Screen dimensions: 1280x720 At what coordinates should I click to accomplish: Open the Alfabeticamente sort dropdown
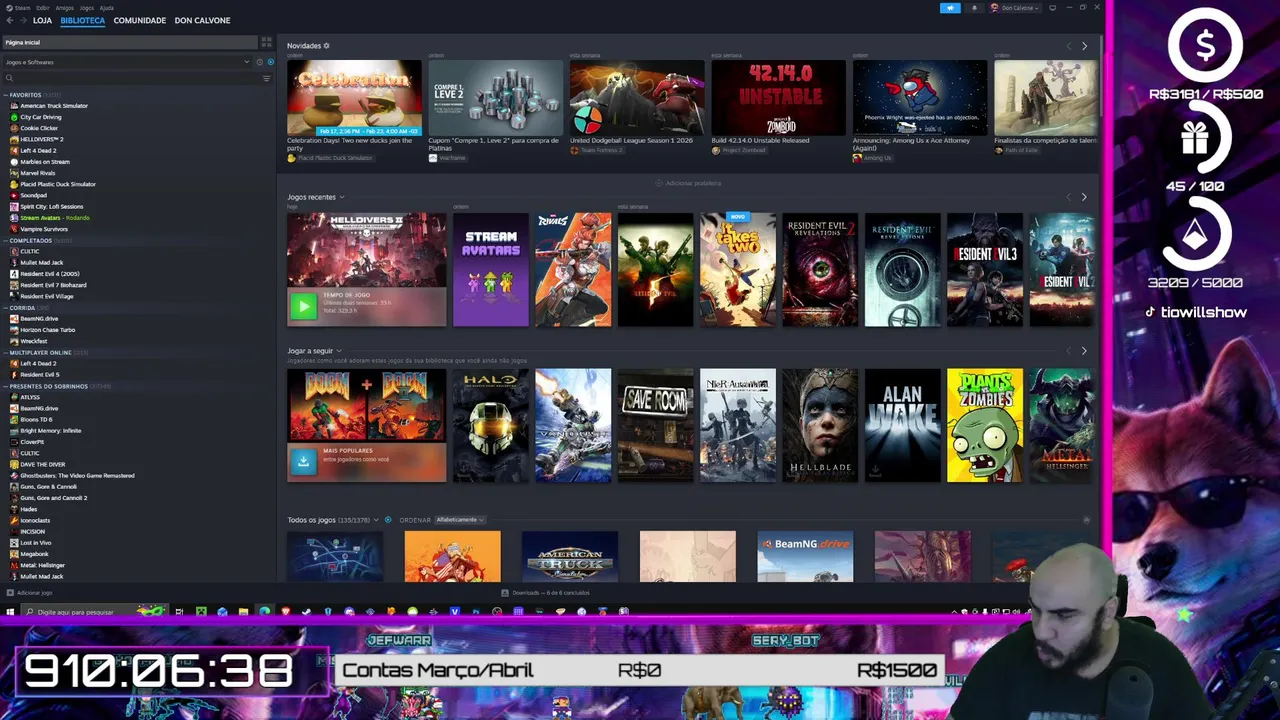460,520
